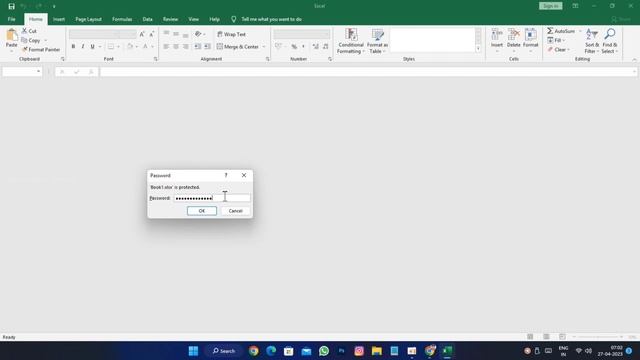The height and width of the screenshot is (360, 640).
Task: Switch to the Data tab
Action: click(x=147, y=19)
